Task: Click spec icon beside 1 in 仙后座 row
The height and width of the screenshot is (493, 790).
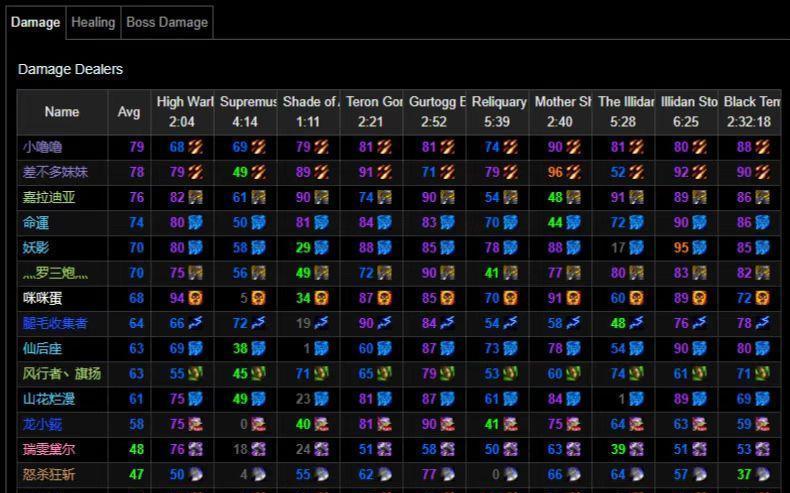Action: [321, 348]
